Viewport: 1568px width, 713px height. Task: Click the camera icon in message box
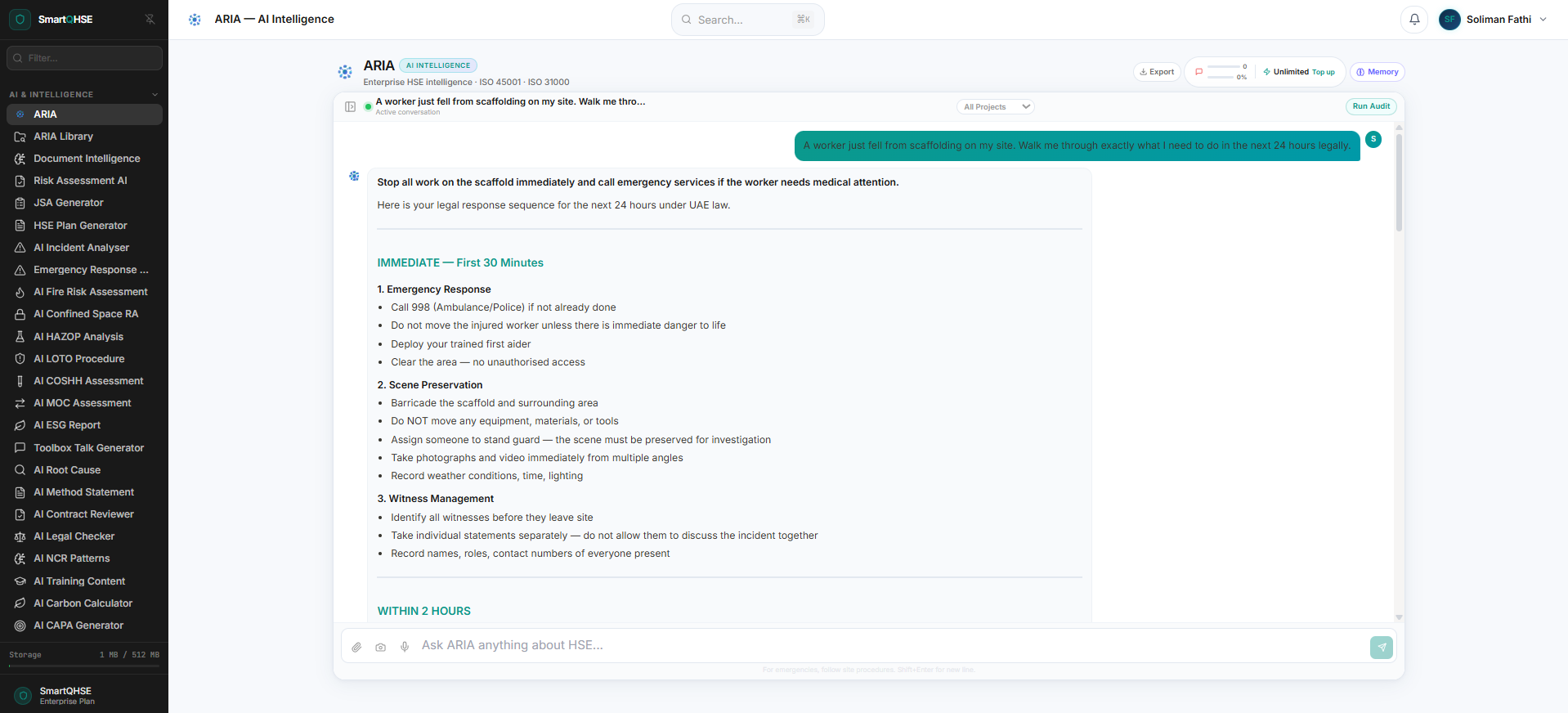380,647
